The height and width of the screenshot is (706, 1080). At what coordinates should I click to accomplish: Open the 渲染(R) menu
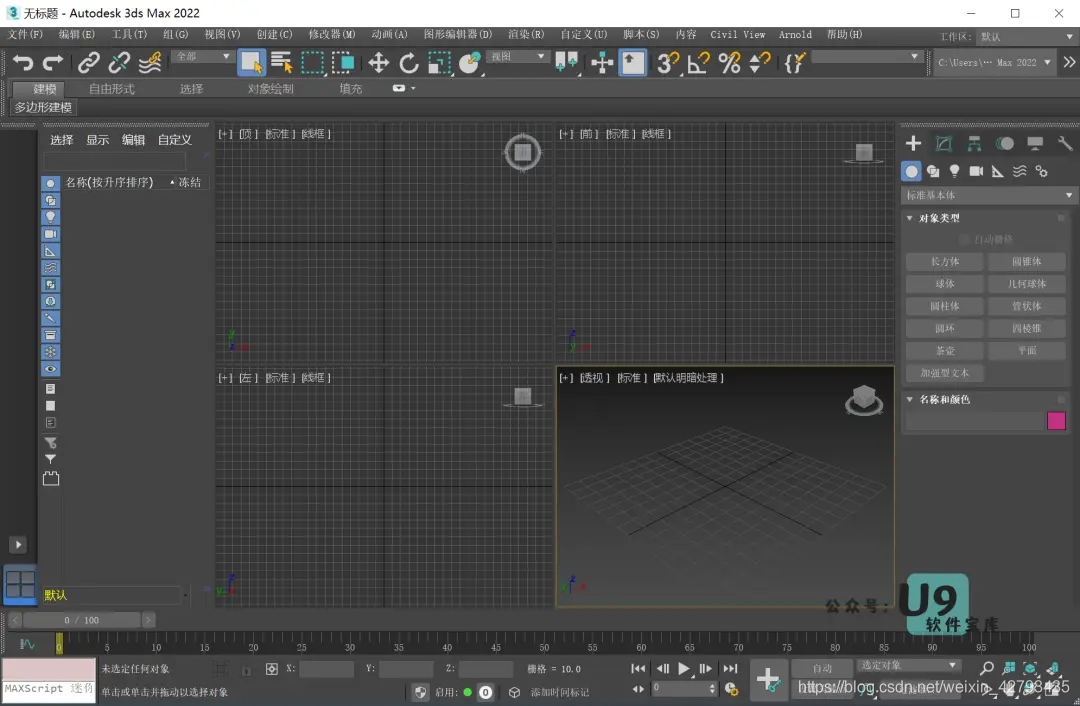(x=526, y=34)
